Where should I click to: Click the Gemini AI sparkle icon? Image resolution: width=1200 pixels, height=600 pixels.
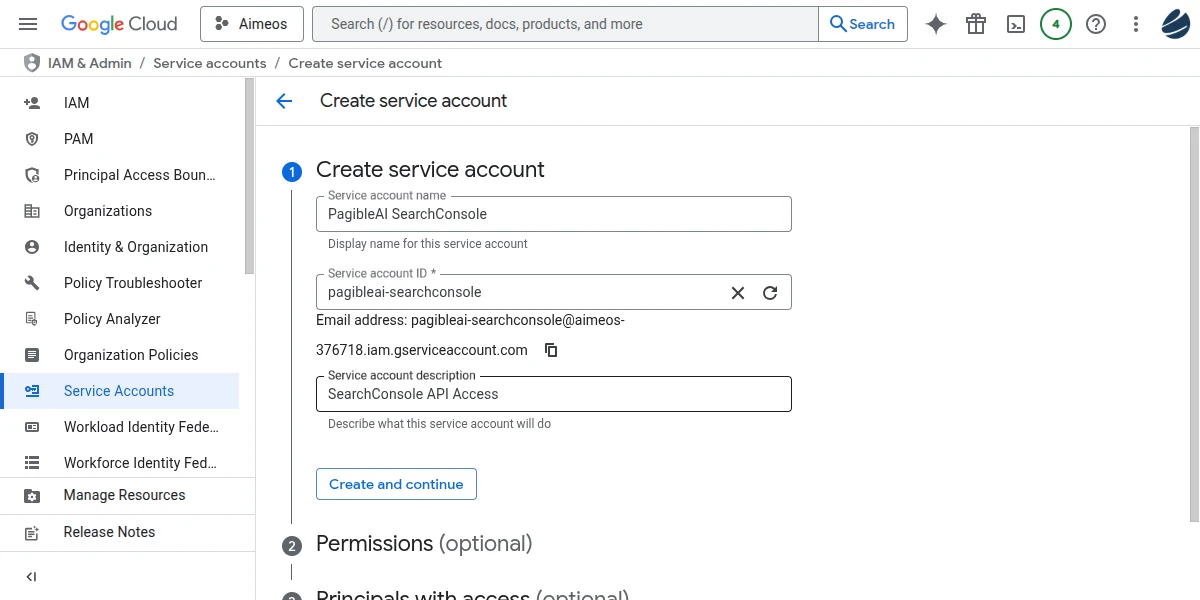point(936,24)
